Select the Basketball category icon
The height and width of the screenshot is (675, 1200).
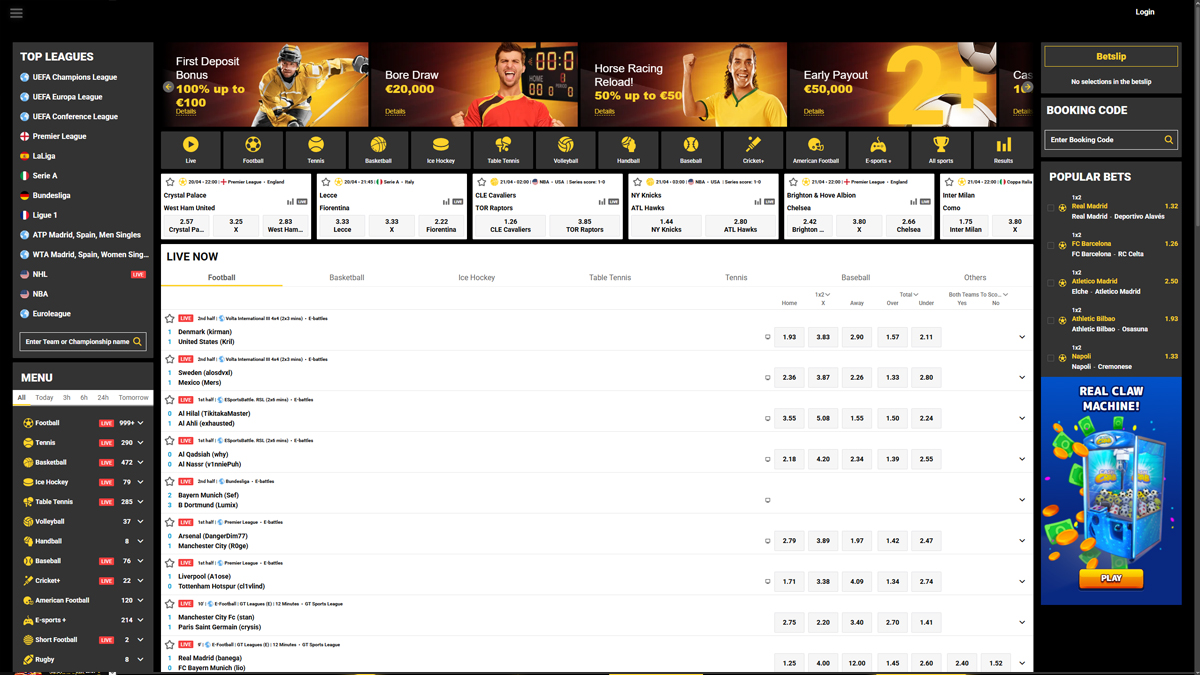pyautogui.click(x=378, y=145)
